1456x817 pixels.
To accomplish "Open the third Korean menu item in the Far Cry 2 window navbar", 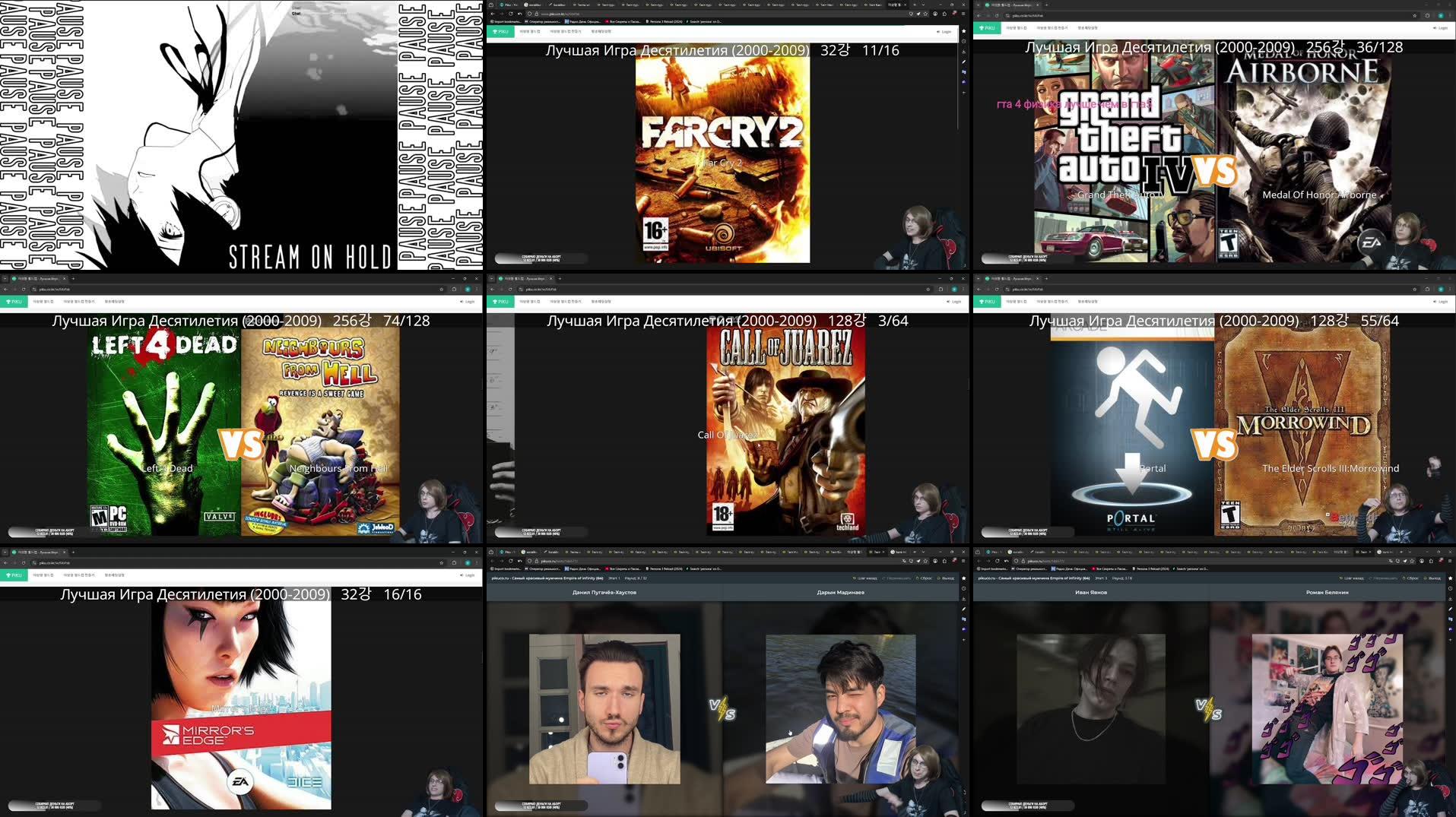I will pyautogui.click(x=601, y=31).
